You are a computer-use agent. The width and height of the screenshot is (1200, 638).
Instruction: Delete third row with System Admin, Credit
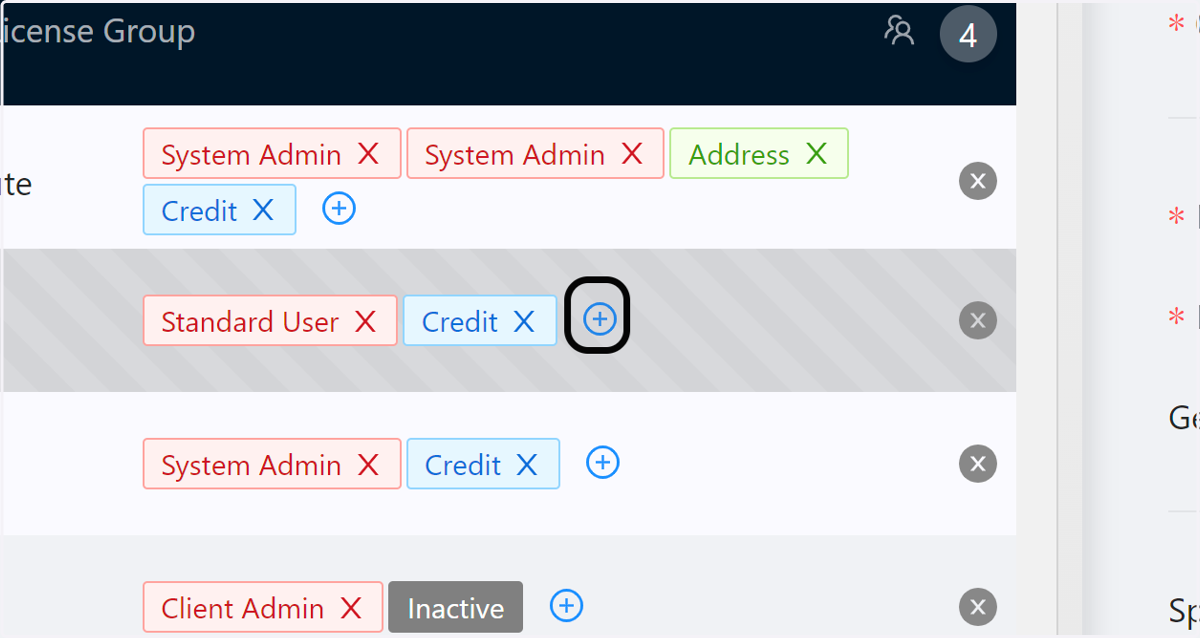978,463
